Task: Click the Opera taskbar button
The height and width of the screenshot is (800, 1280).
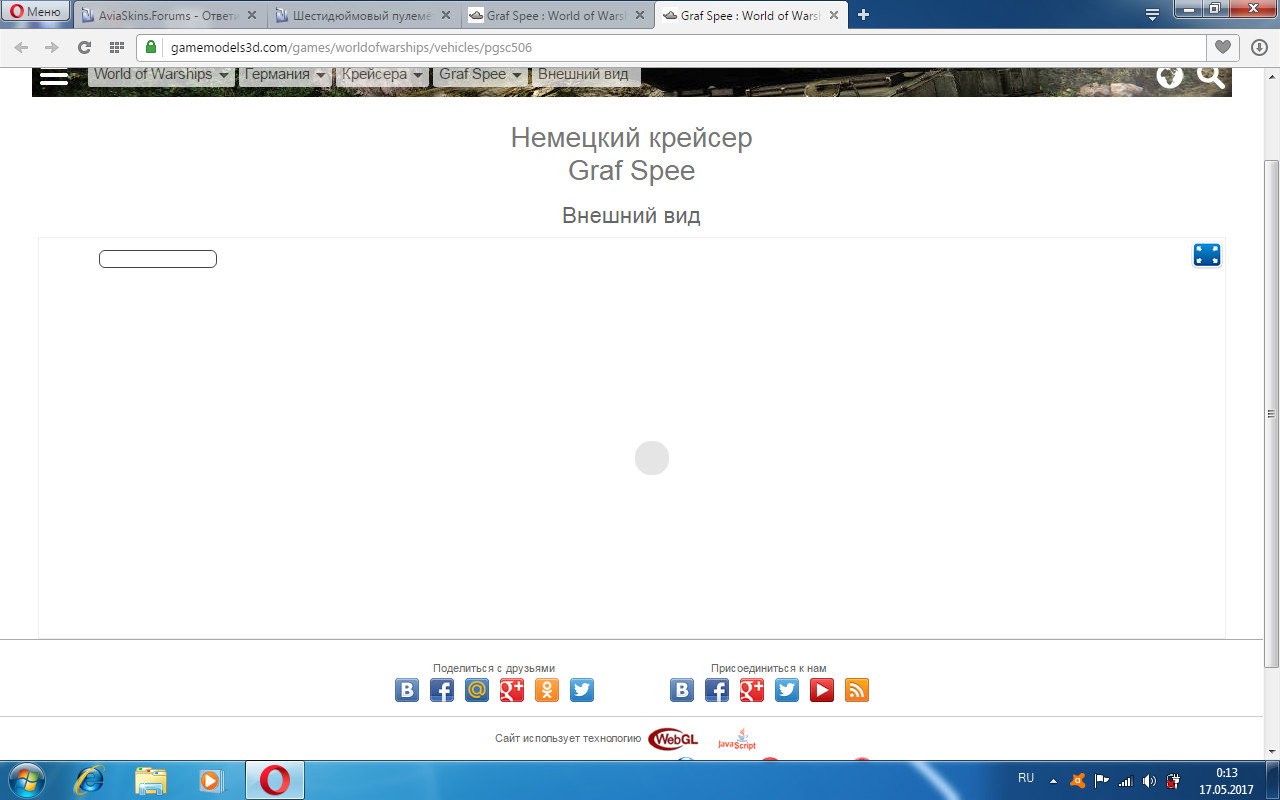Action: pyautogui.click(x=275, y=780)
